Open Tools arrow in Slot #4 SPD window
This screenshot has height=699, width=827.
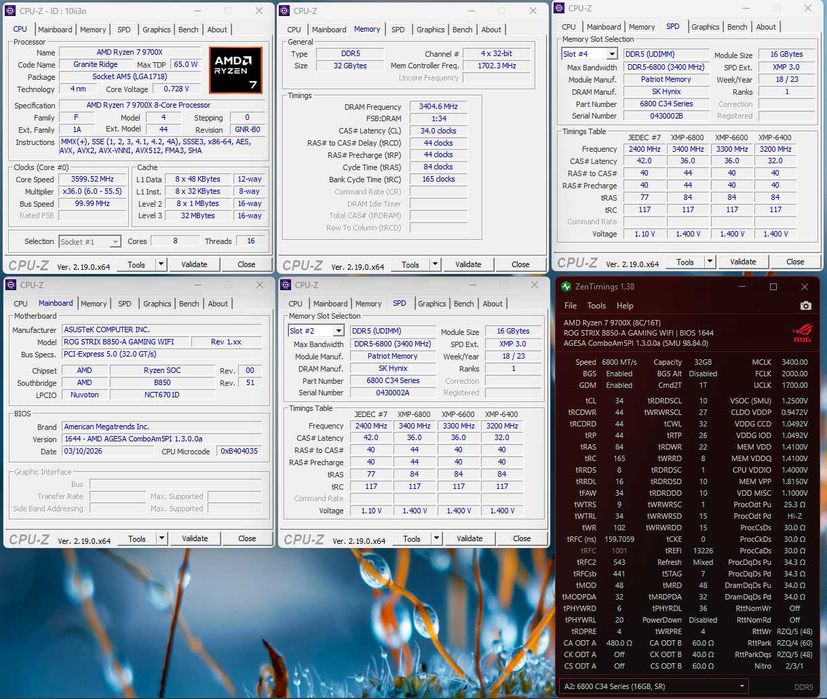[710, 262]
